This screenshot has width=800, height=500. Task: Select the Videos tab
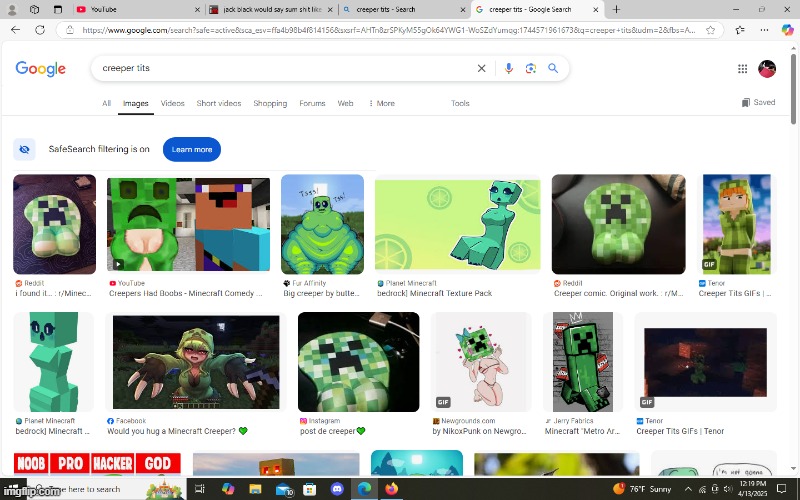172,103
